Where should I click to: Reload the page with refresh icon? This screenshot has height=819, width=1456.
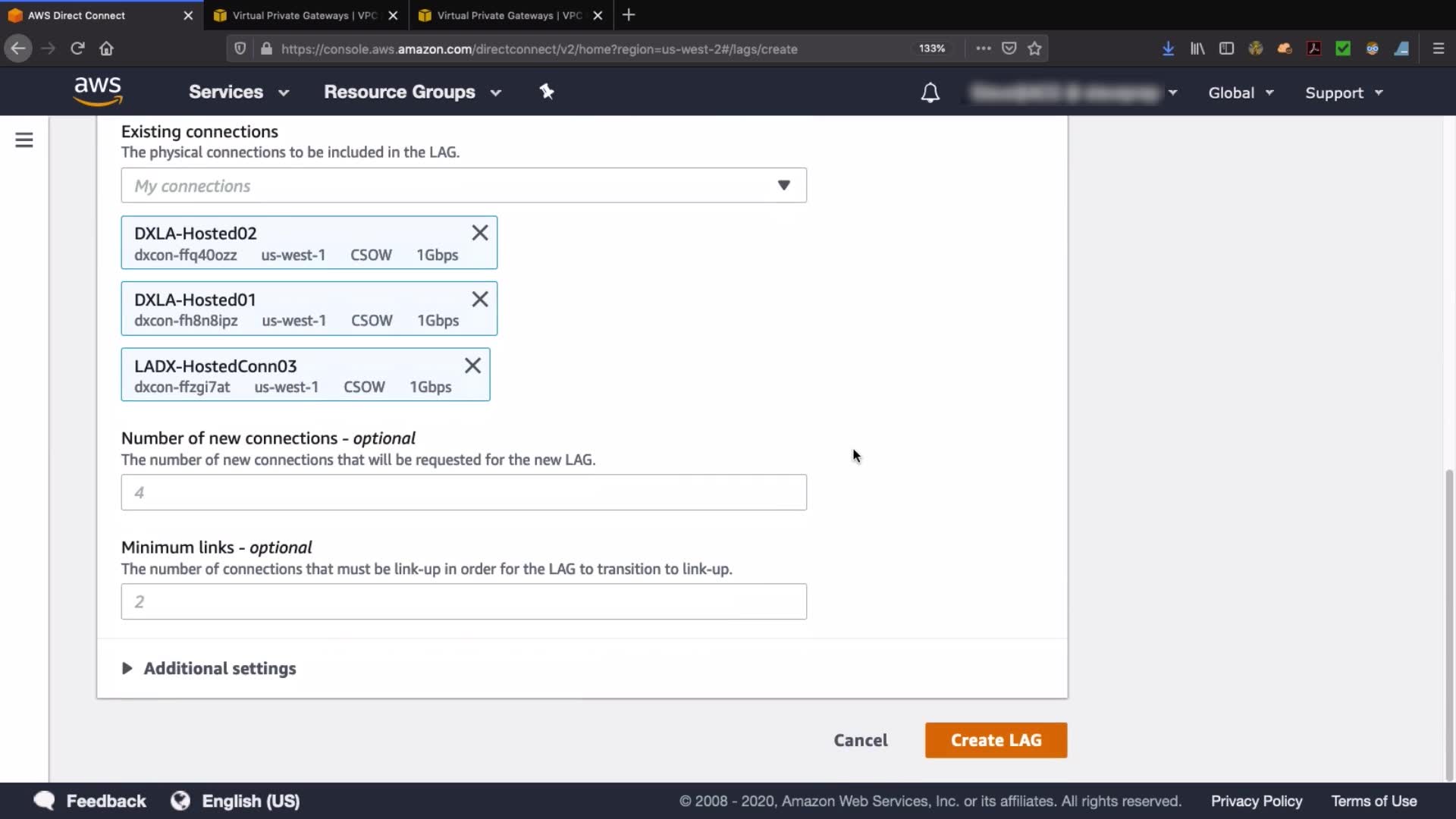77,49
